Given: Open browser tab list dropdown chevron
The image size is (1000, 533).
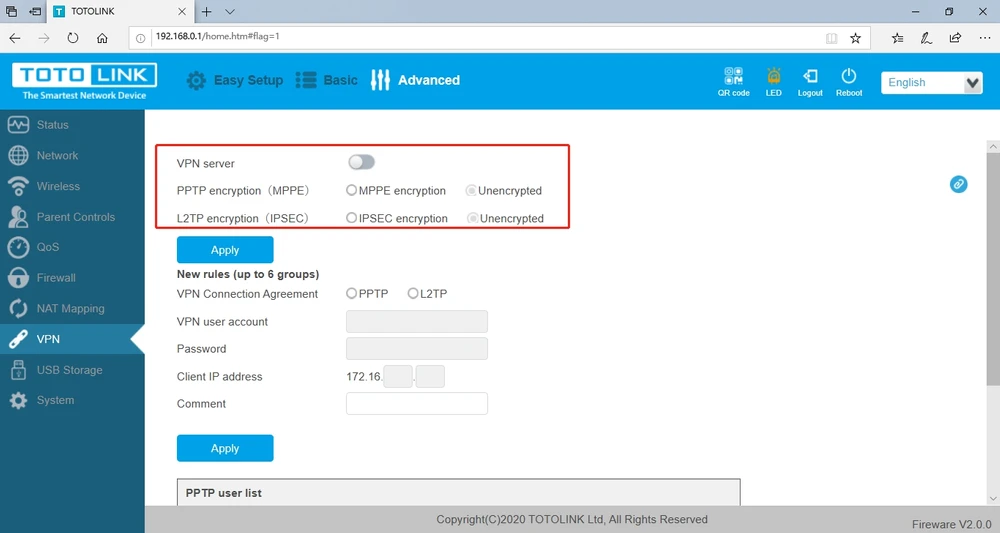Looking at the screenshot, I should (x=230, y=12).
